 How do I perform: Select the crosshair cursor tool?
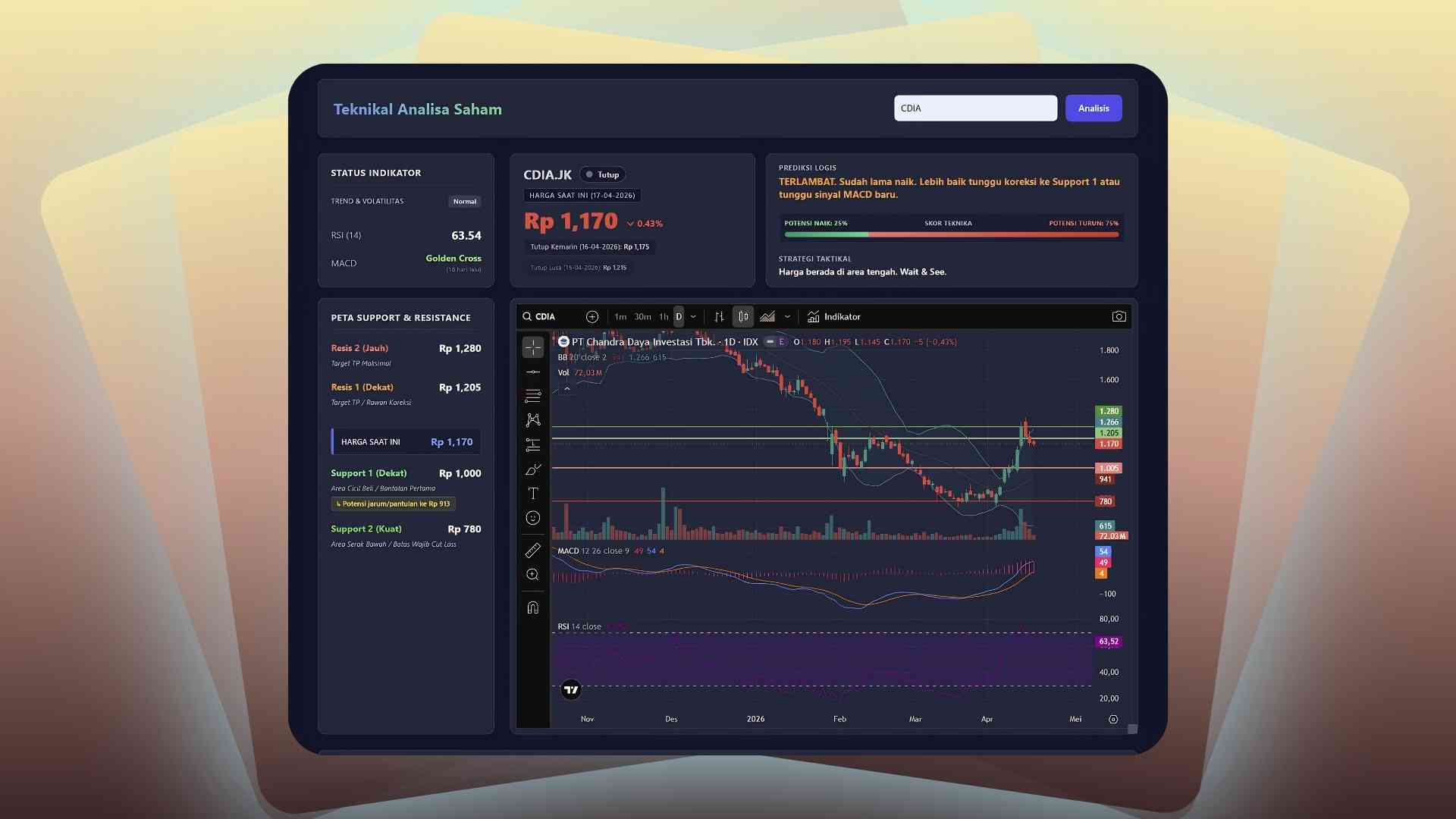tap(533, 347)
